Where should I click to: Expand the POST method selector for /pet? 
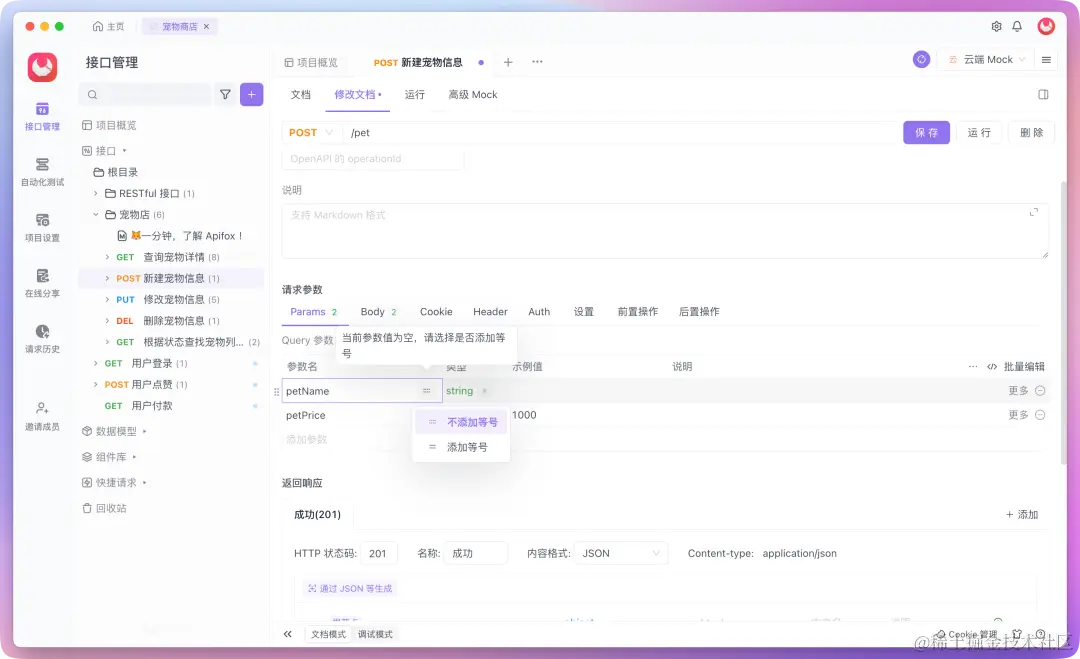click(x=310, y=132)
